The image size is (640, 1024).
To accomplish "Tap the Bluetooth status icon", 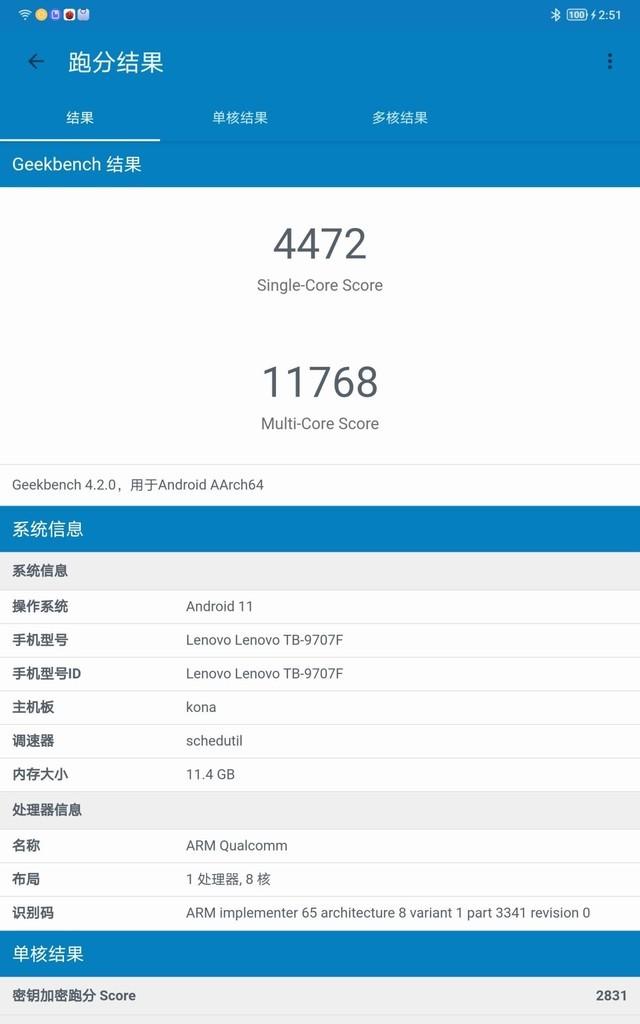I will pos(555,14).
